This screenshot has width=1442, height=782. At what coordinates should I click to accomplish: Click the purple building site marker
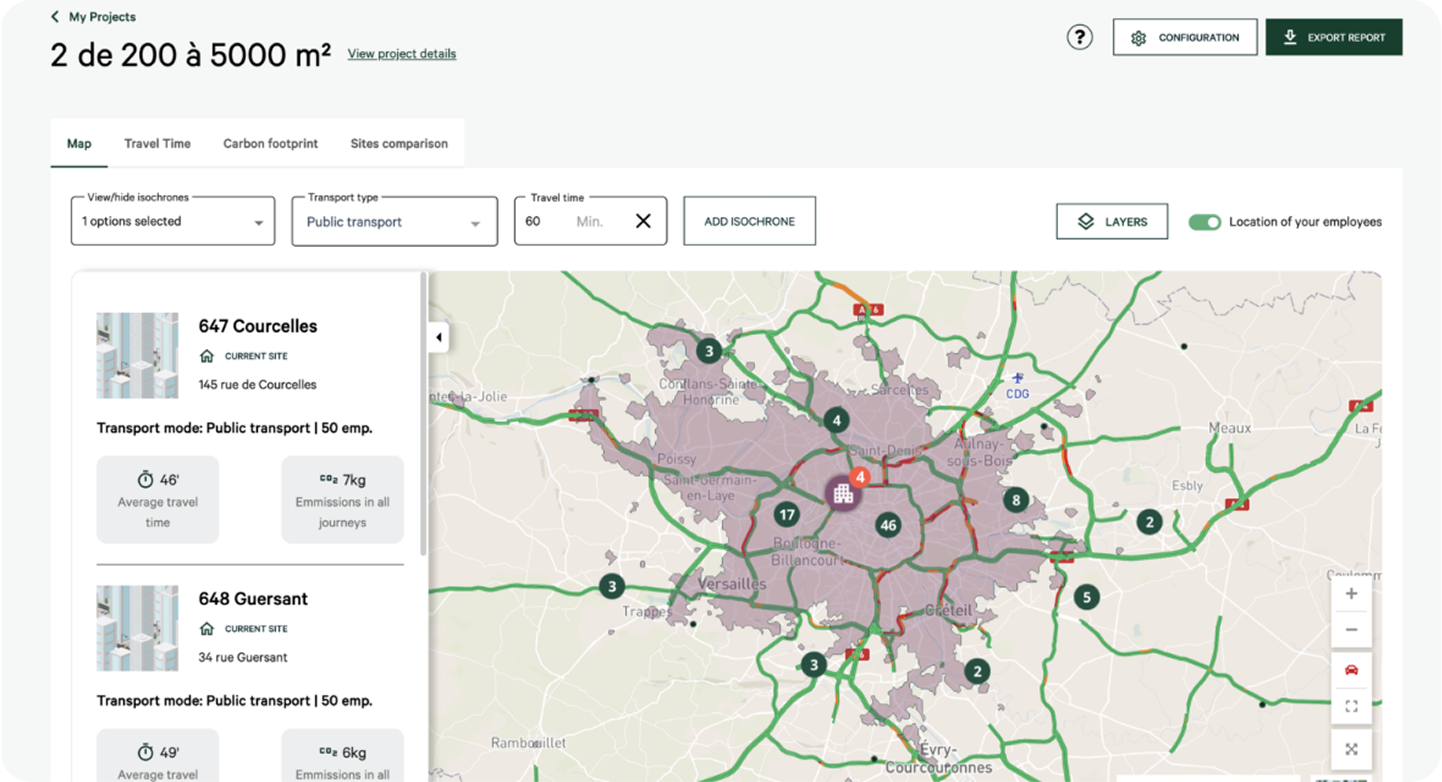[843, 493]
